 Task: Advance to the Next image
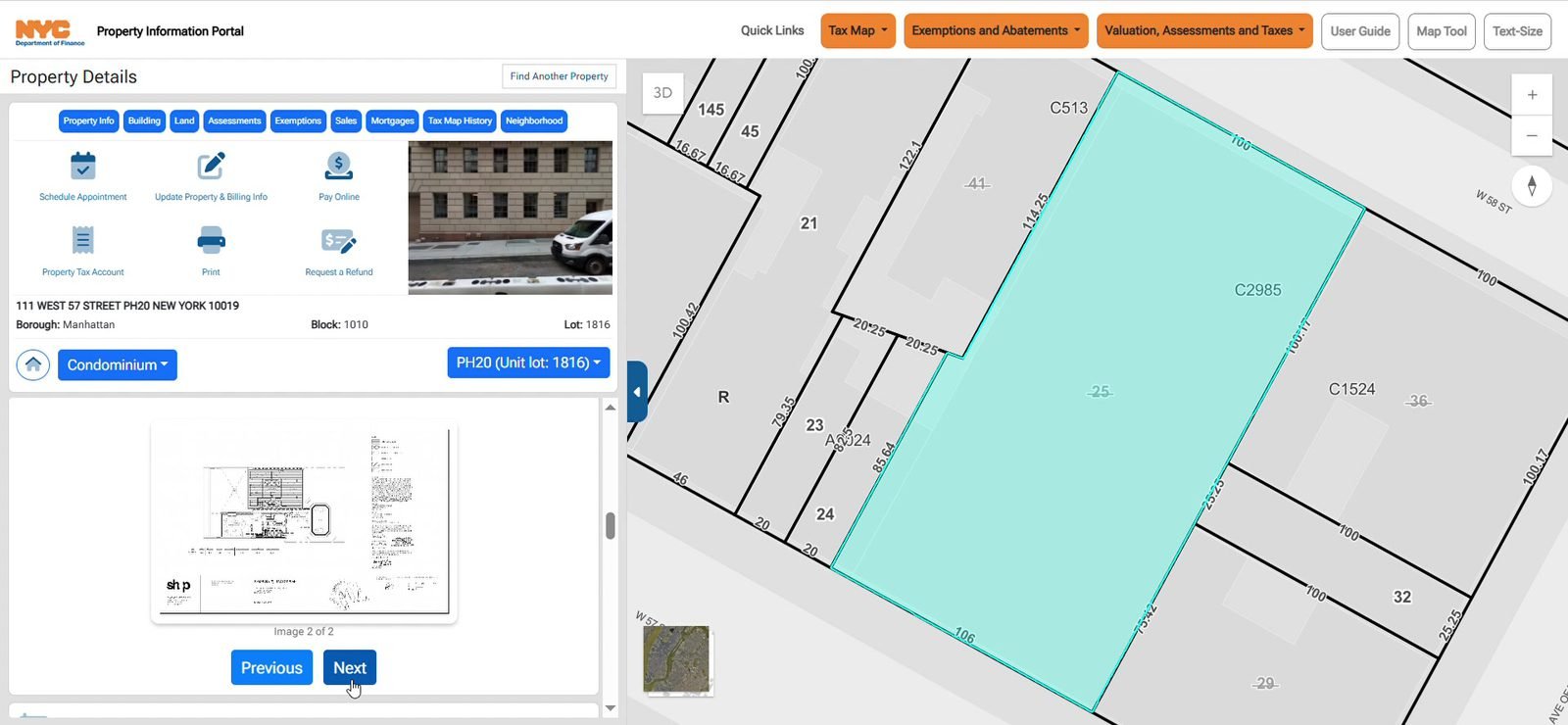point(350,667)
